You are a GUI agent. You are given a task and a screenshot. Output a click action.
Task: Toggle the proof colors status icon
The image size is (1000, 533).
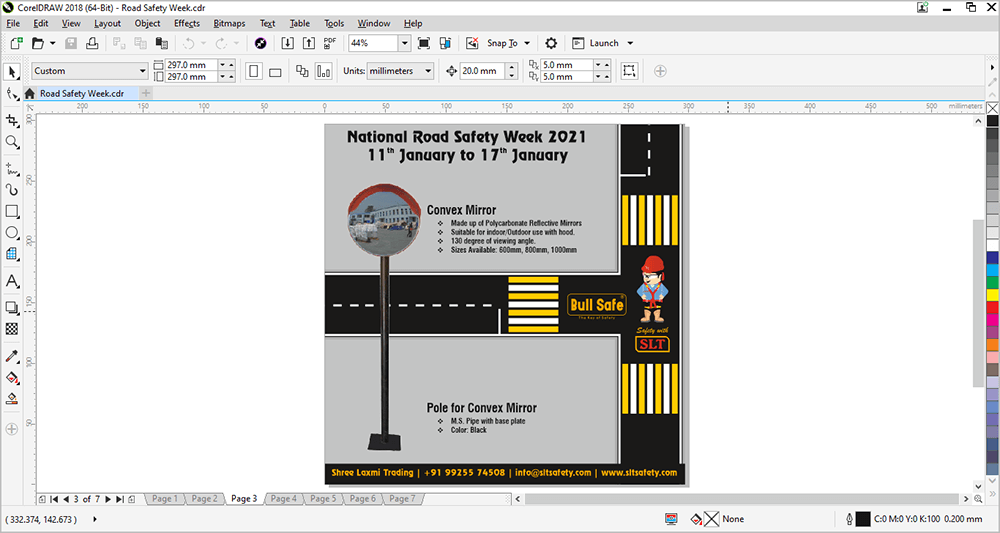671,519
